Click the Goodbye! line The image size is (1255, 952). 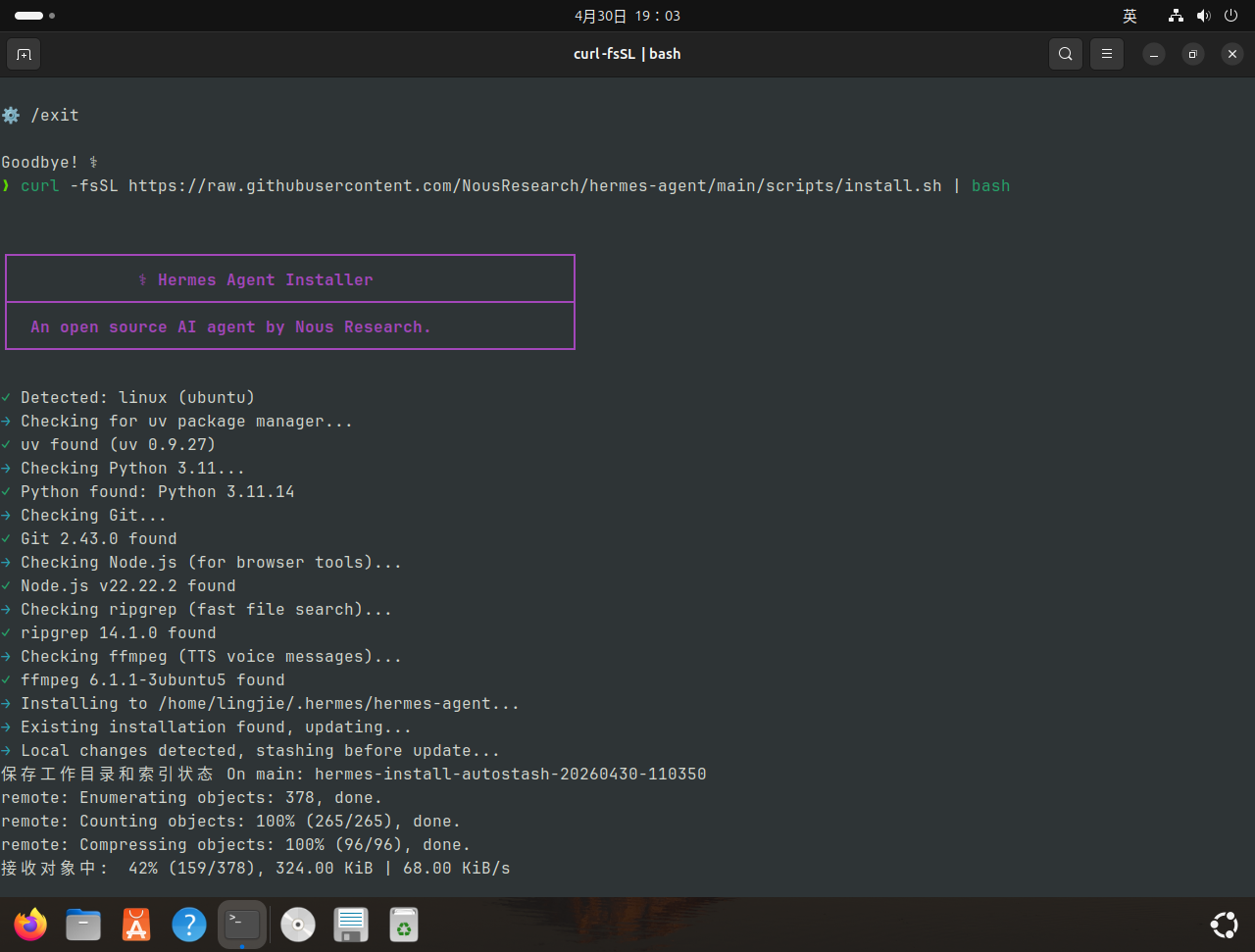click(50, 162)
